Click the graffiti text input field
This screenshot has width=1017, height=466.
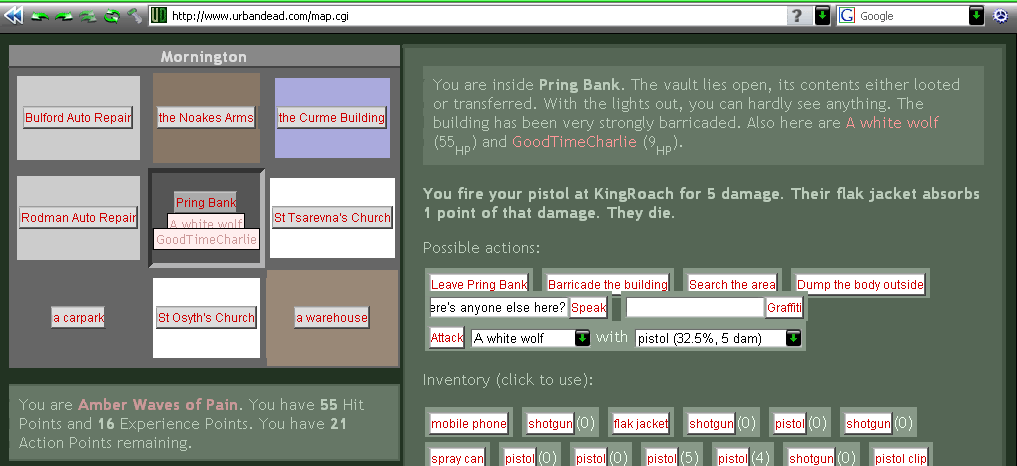(695, 308)
